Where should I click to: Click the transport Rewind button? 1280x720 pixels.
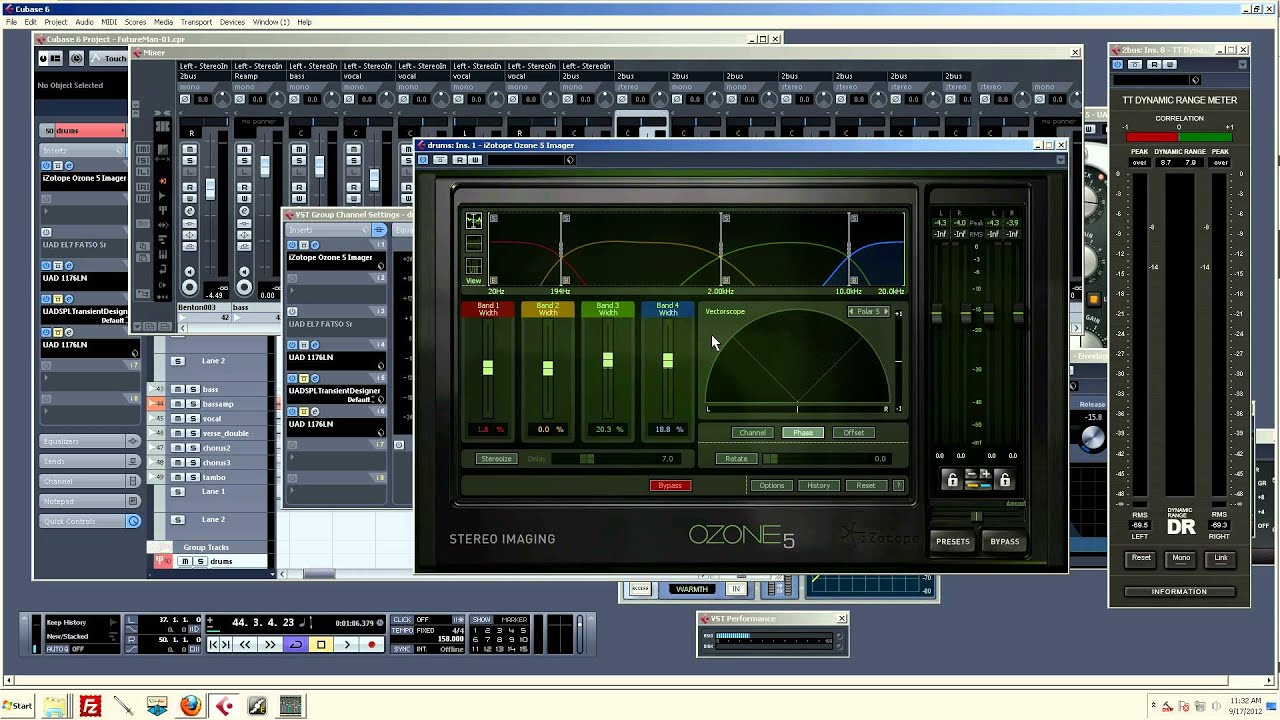(x=245, y=645)
